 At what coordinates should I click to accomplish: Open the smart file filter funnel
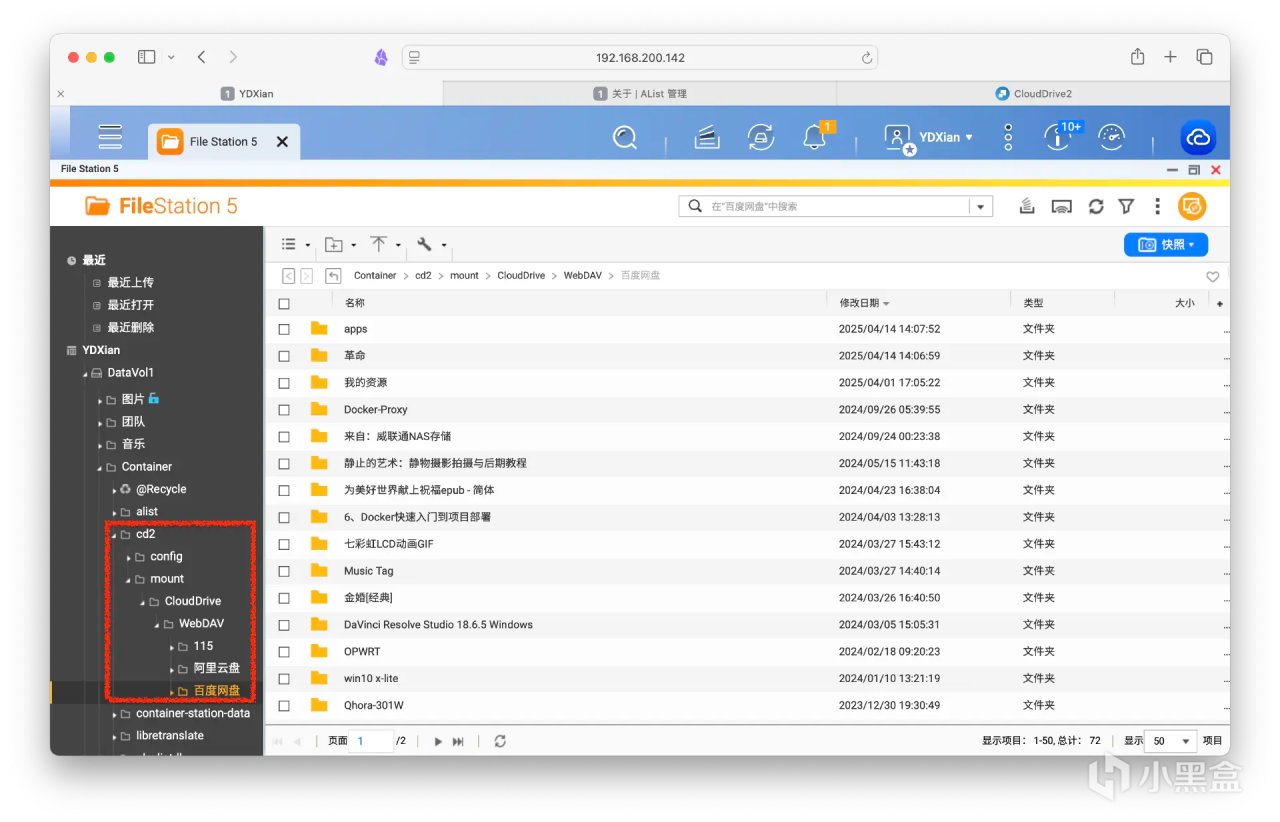(1126, 206)
